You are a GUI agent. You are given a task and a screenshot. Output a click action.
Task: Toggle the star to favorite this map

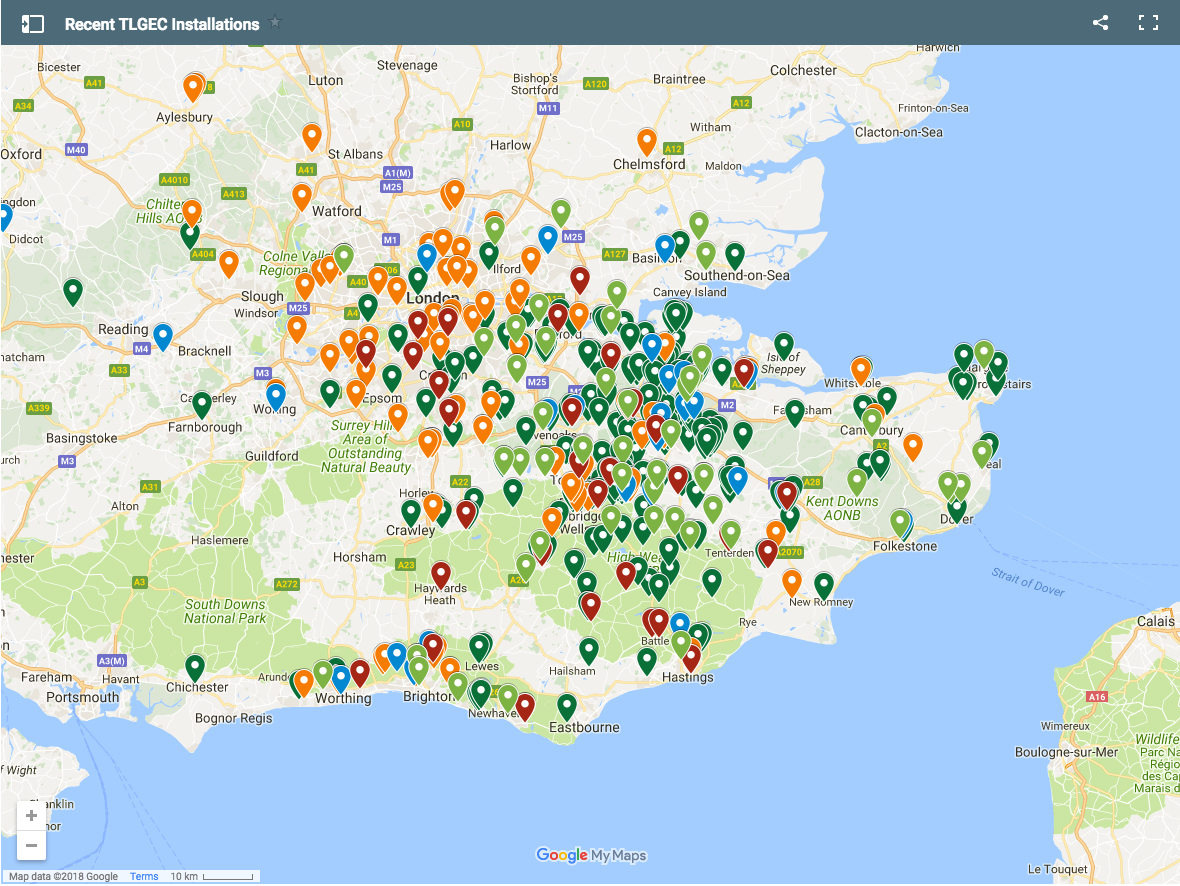click(273, 20)
